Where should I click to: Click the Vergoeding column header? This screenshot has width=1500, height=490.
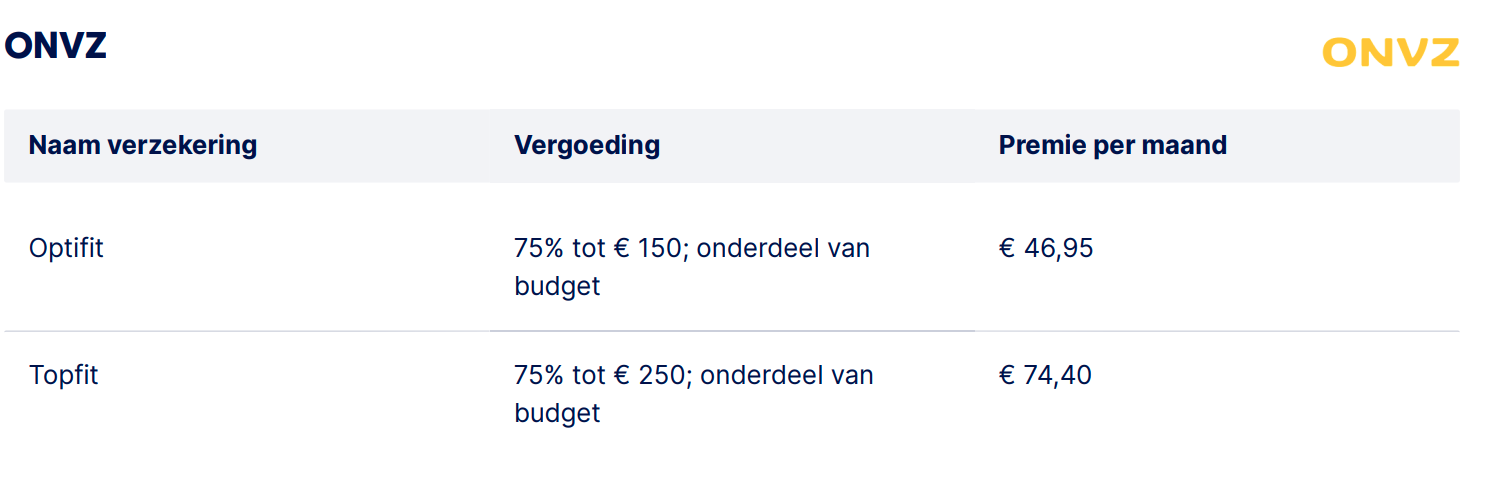[x=587, y=145]
